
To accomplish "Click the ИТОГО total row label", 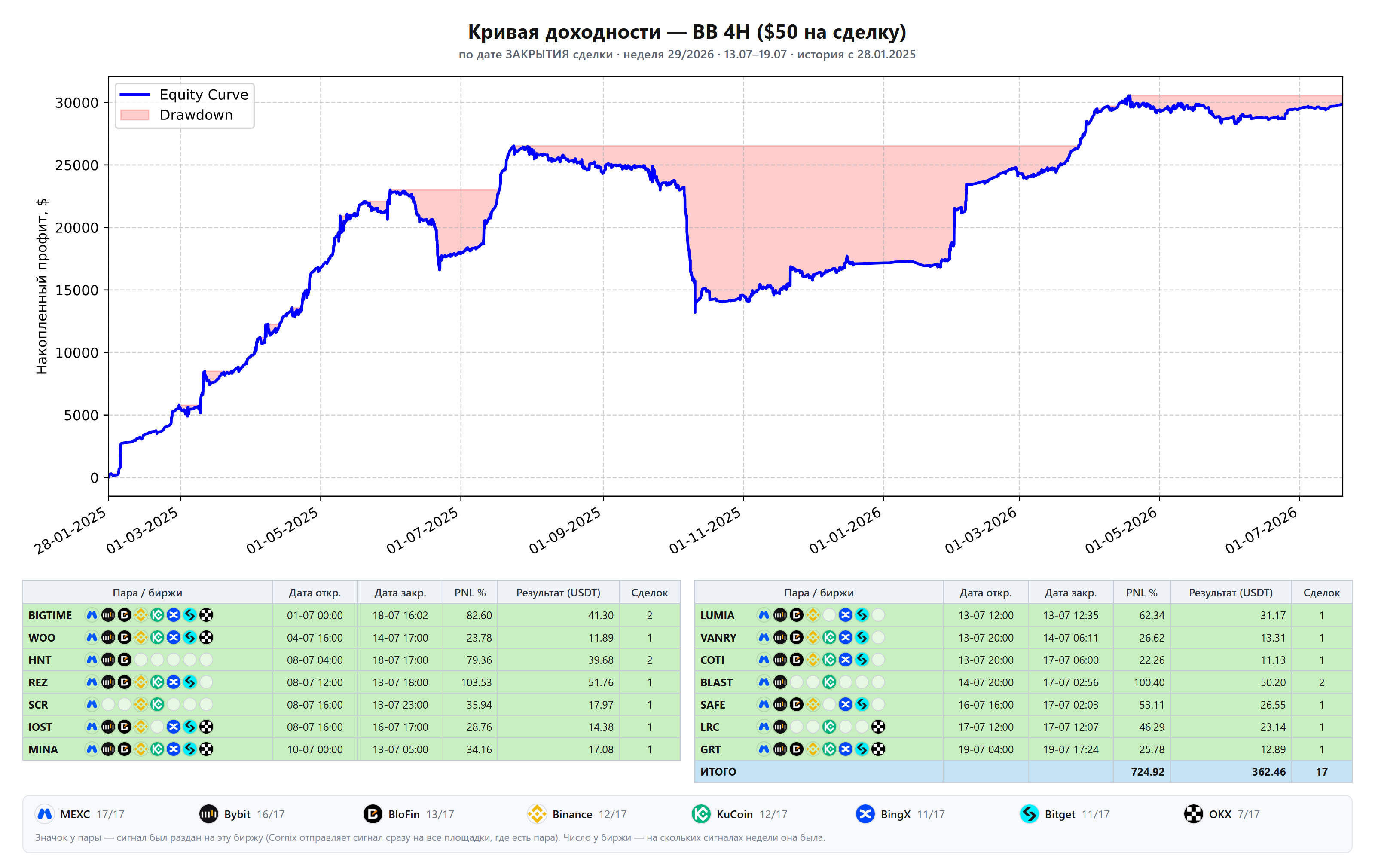I will click(718, 771).
